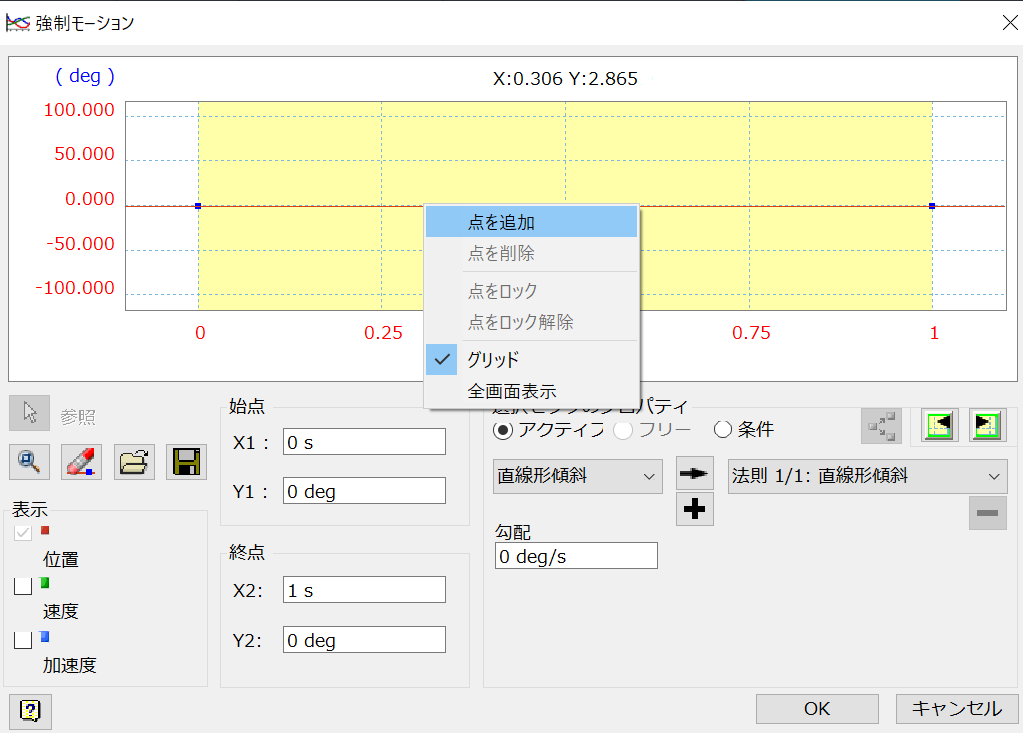Go to next sector with right-arrow icon

point(986,425)
